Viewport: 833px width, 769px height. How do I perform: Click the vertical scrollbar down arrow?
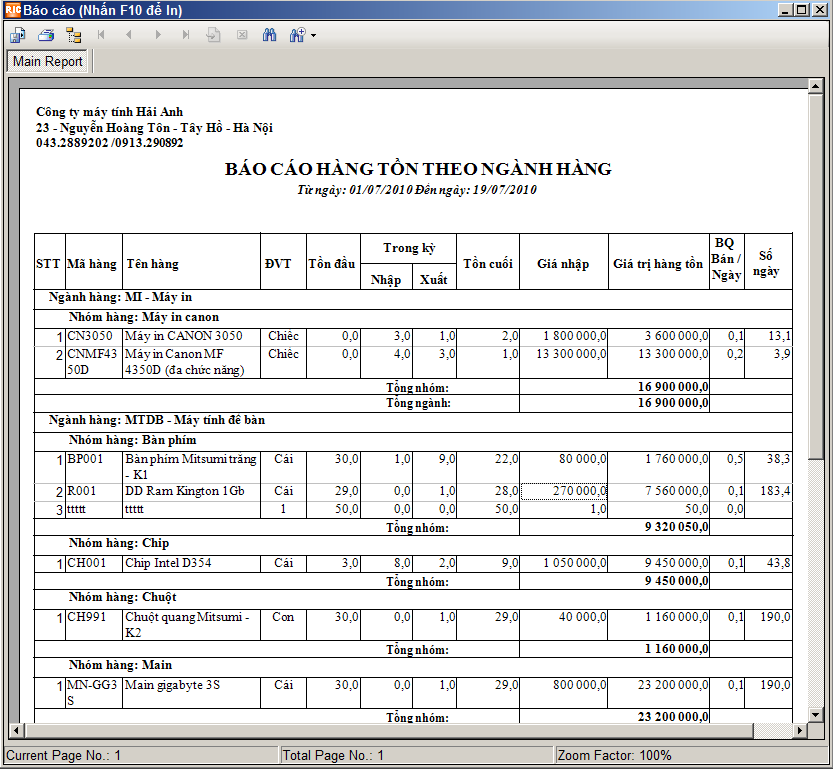point(815,715)
